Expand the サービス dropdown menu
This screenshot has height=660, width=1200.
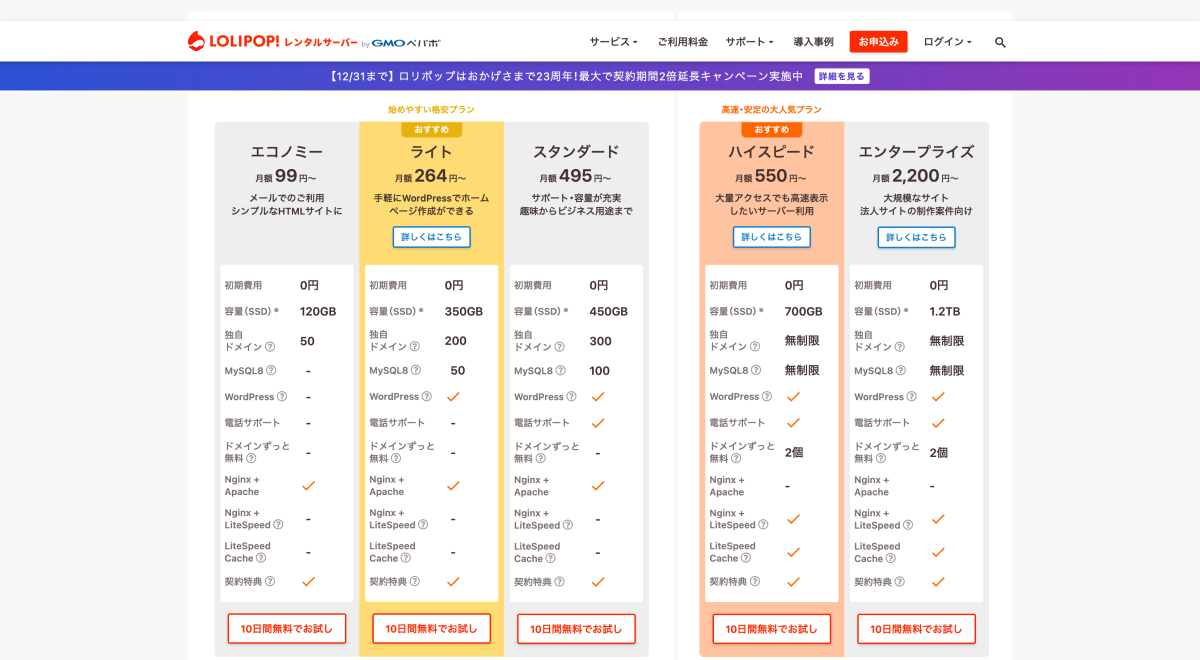pos(613,42)
